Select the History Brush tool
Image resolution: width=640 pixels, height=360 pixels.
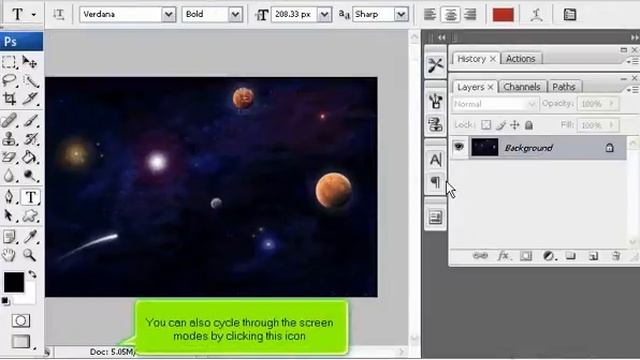click(x=31, y=139)
